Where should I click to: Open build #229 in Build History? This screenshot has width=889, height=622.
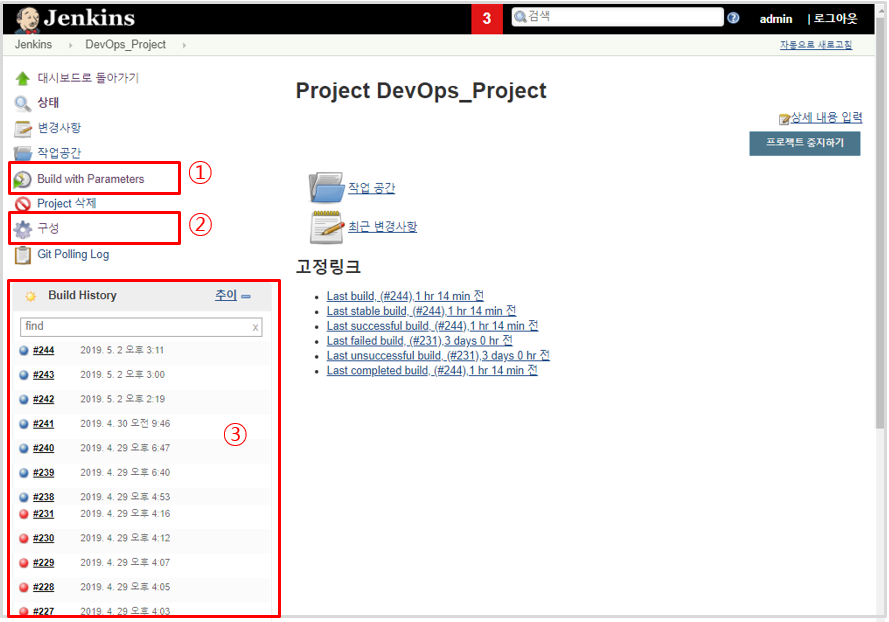tap(44, 563)
